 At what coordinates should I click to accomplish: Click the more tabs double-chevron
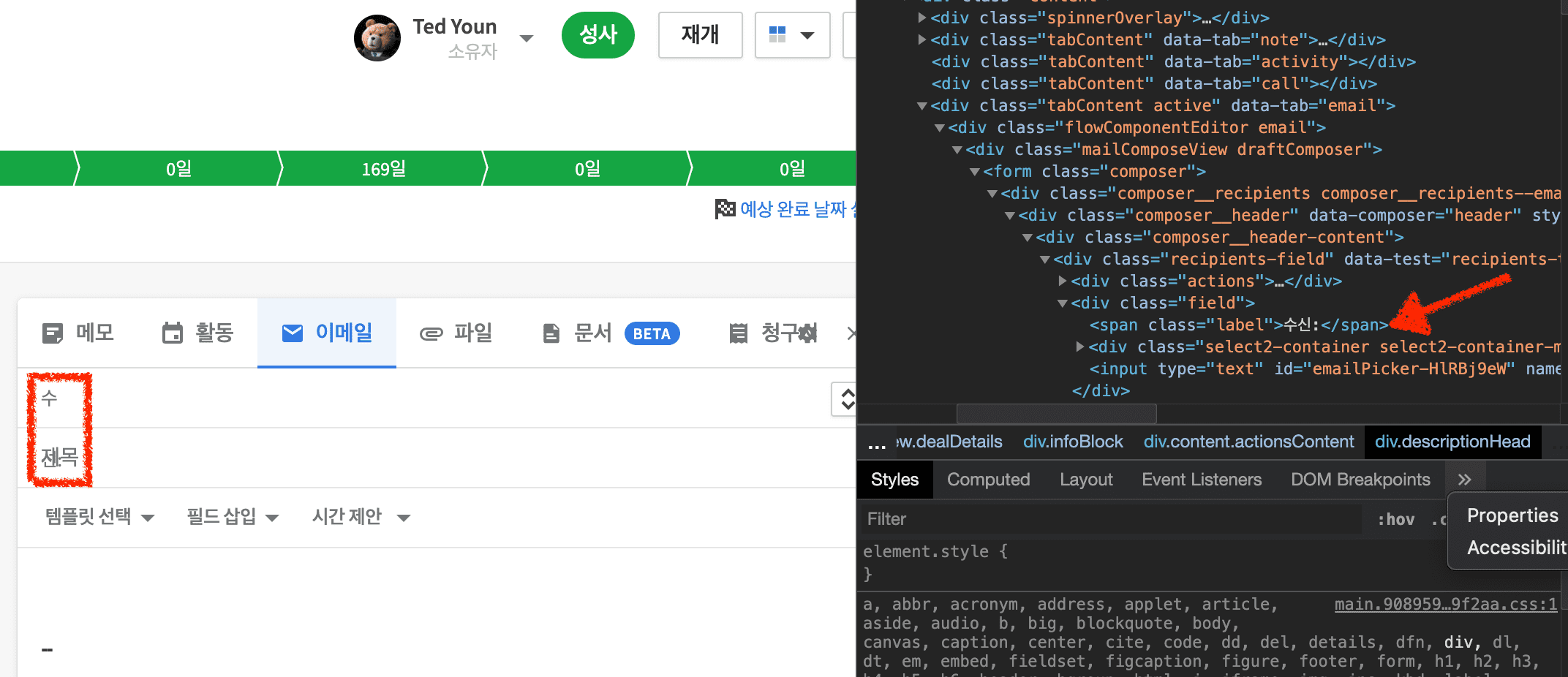click(1463, 480)
